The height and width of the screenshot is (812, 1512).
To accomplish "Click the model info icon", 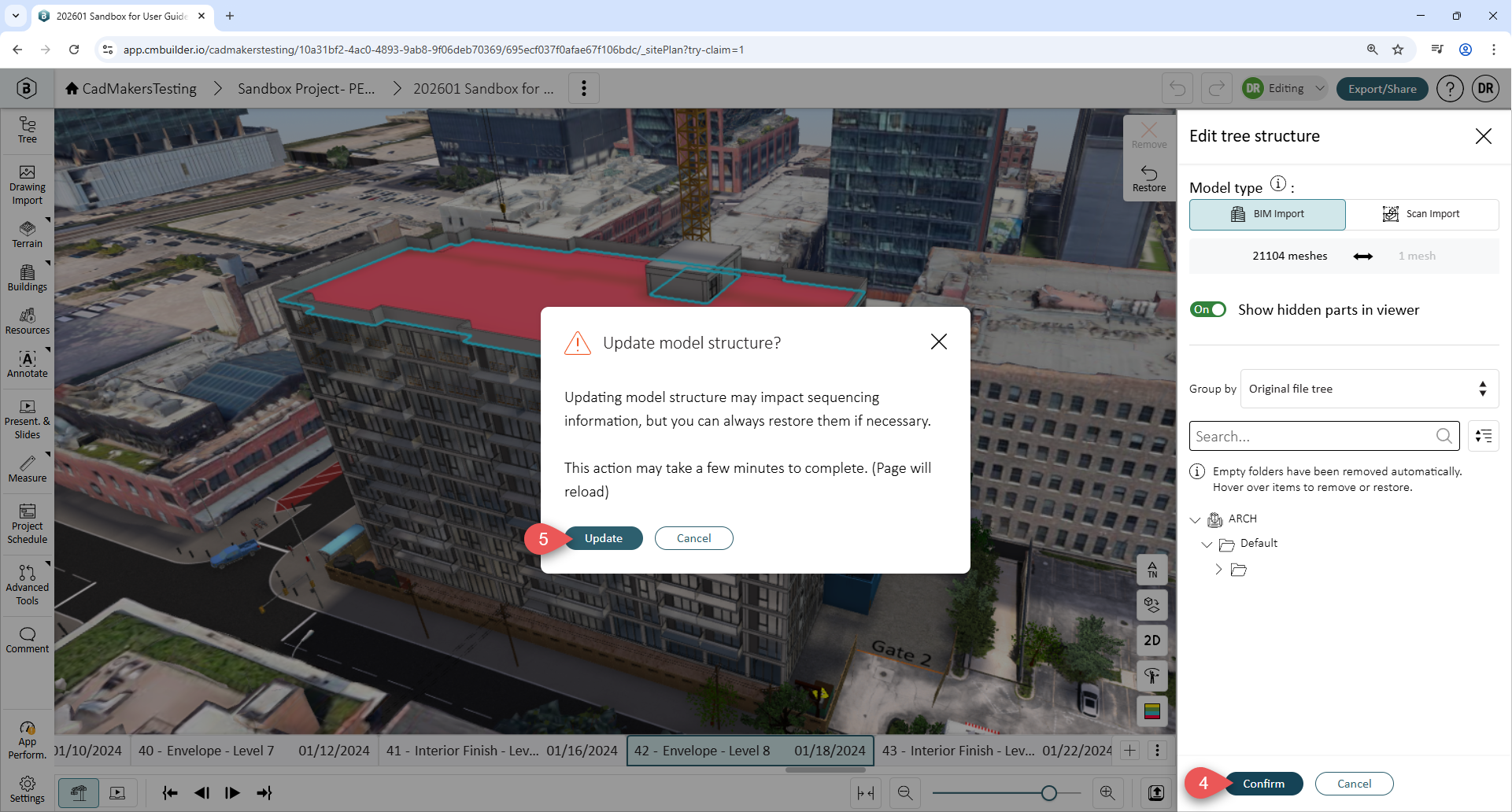I will coord(1279,184).
